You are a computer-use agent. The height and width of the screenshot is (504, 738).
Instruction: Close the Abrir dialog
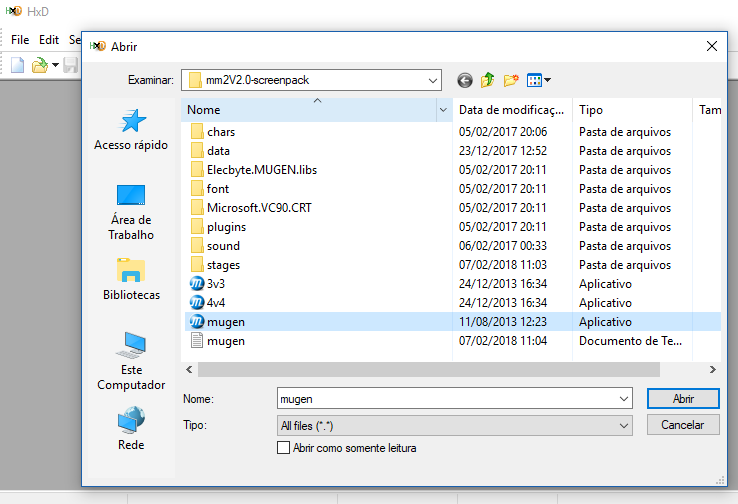pos(712,46)
